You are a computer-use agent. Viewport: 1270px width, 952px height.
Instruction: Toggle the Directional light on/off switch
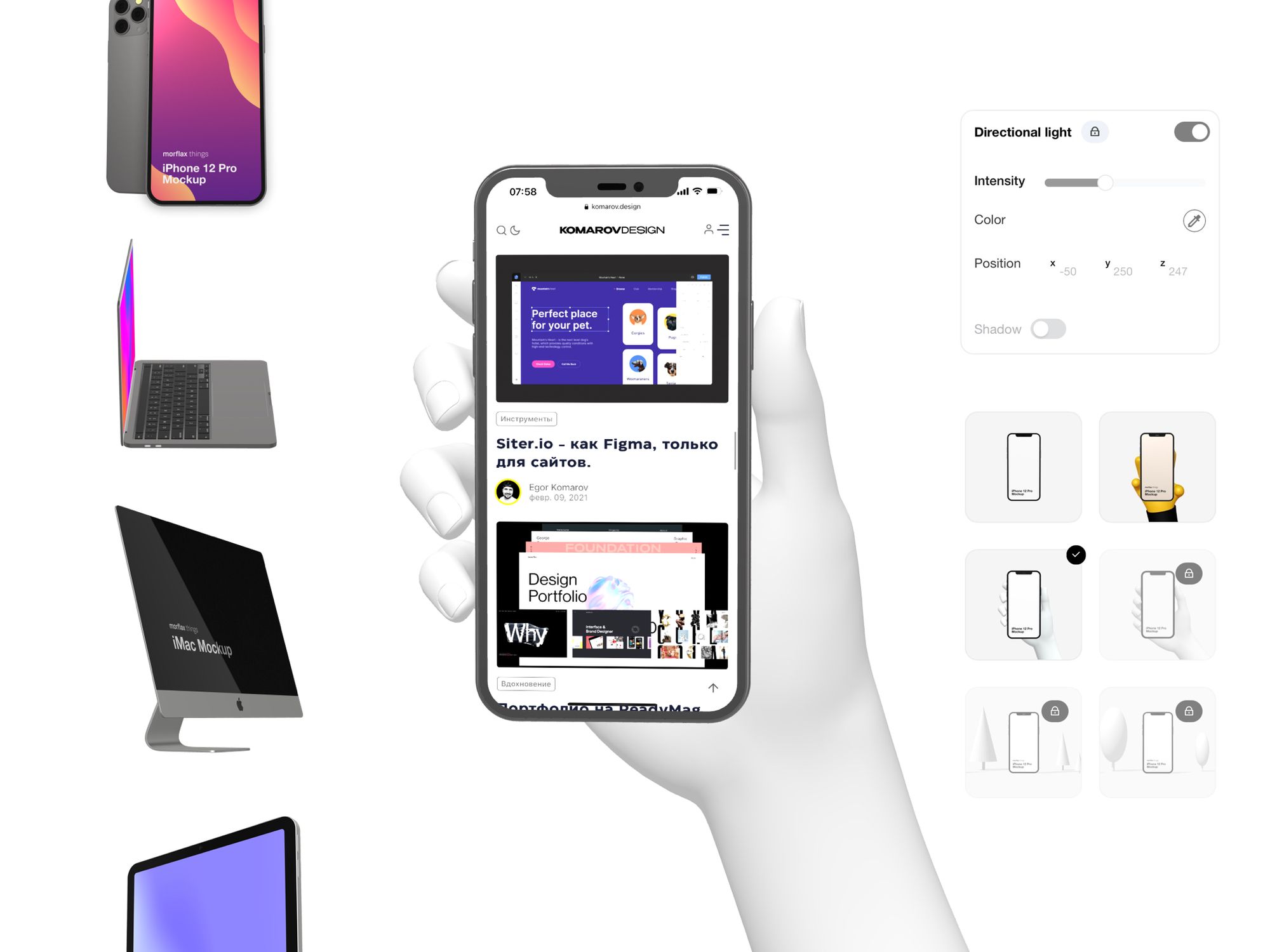[x=1192, y=131]
